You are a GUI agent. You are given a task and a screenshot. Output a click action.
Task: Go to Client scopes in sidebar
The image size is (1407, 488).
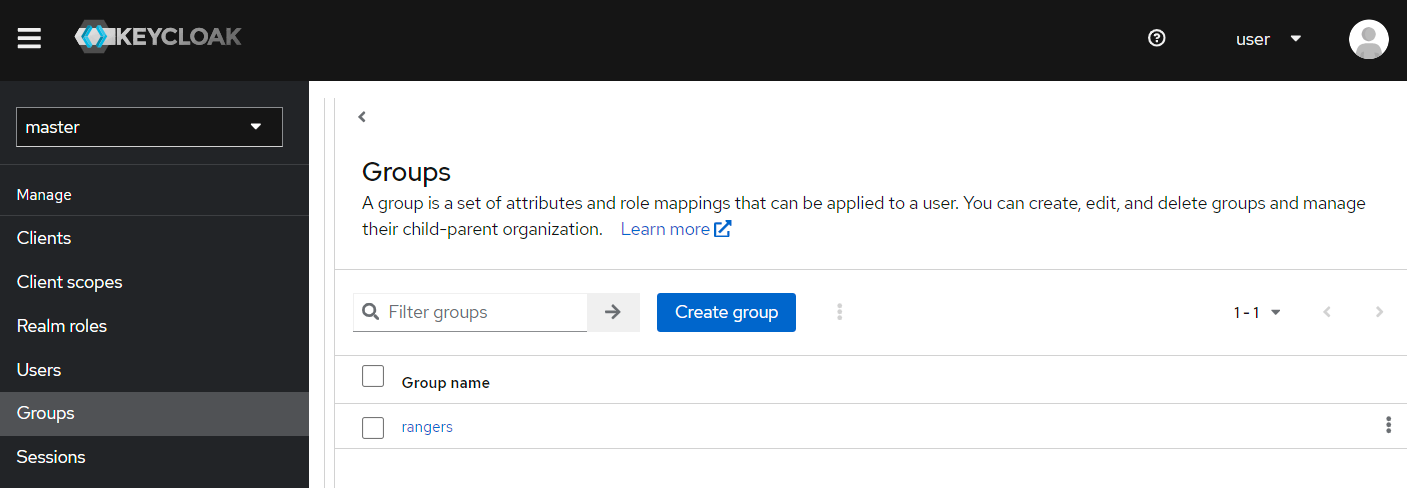coord(154,282)
